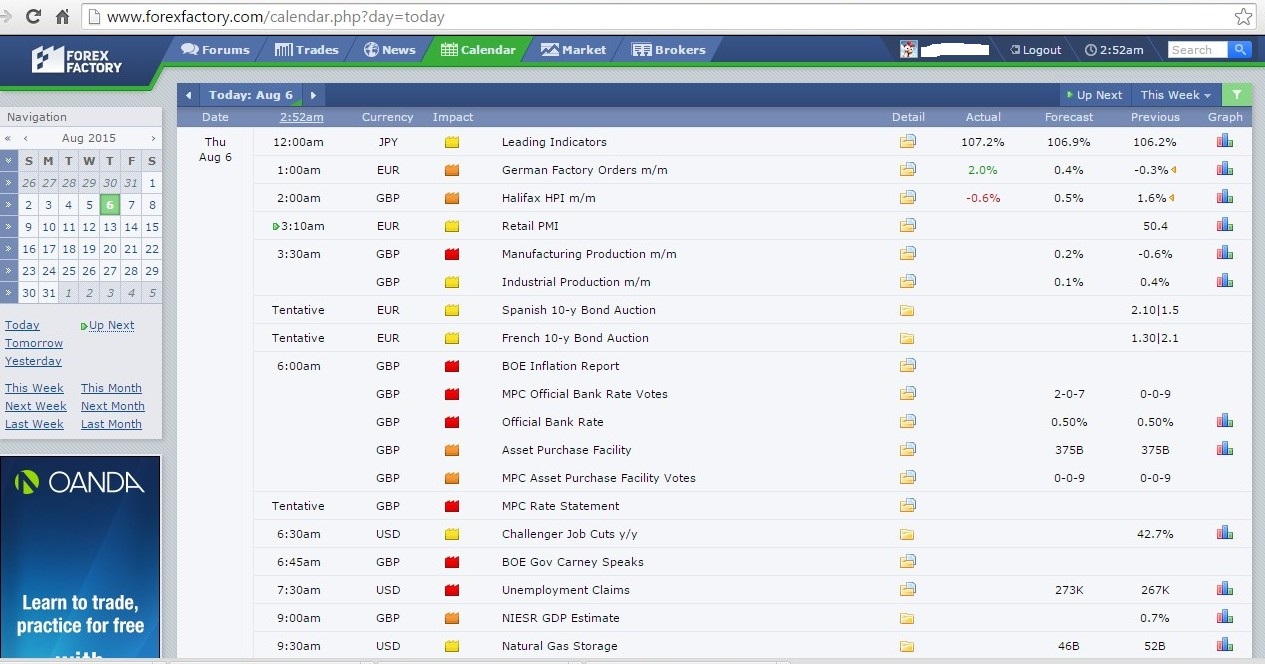Go to previous day arrow beside Today
Viewport: 1265px width, 664px height.
(x=188, y=95)
